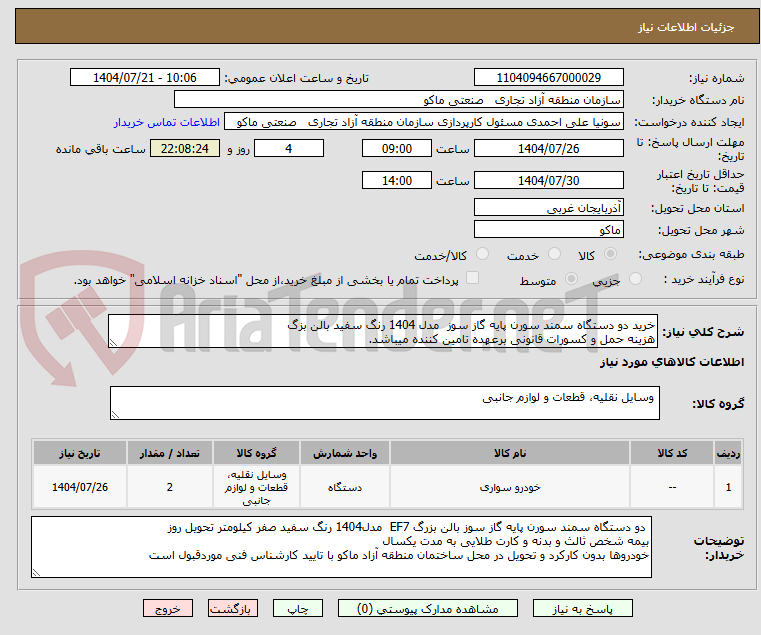Click the remaining time field 22:08:24
The image size is (761, 635).
click(184, 149)
